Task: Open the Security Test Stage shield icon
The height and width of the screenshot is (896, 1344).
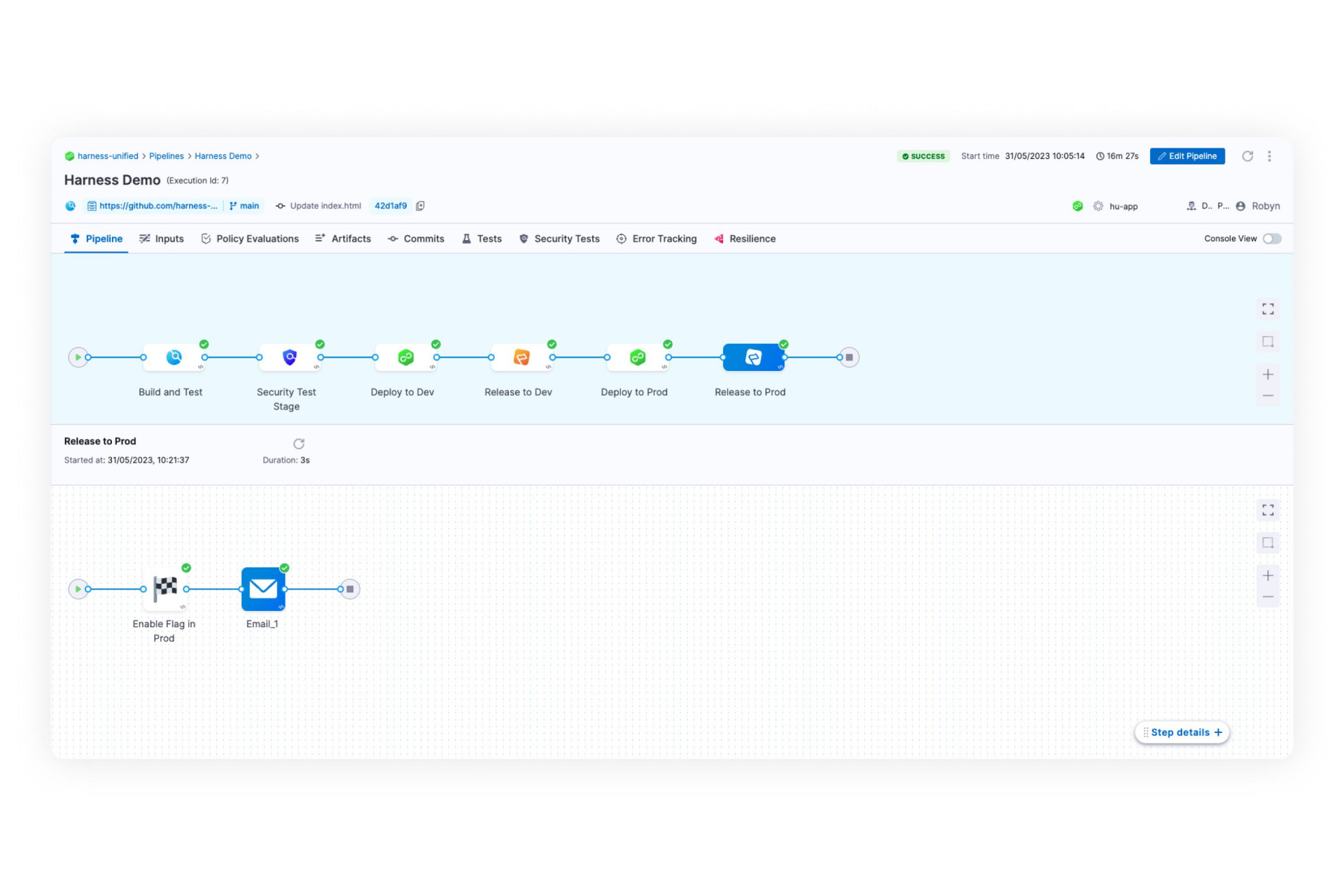Action: click(x=289, y=357)
